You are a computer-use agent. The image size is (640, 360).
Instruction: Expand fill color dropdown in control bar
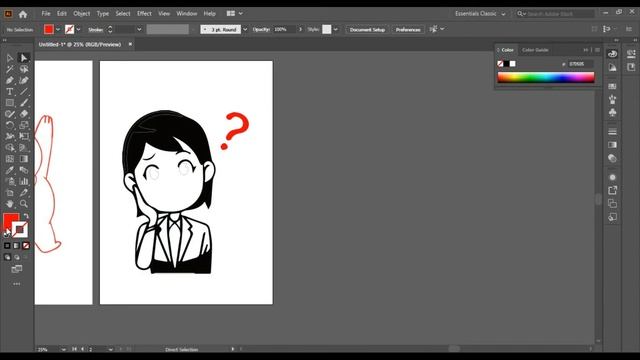58,29
